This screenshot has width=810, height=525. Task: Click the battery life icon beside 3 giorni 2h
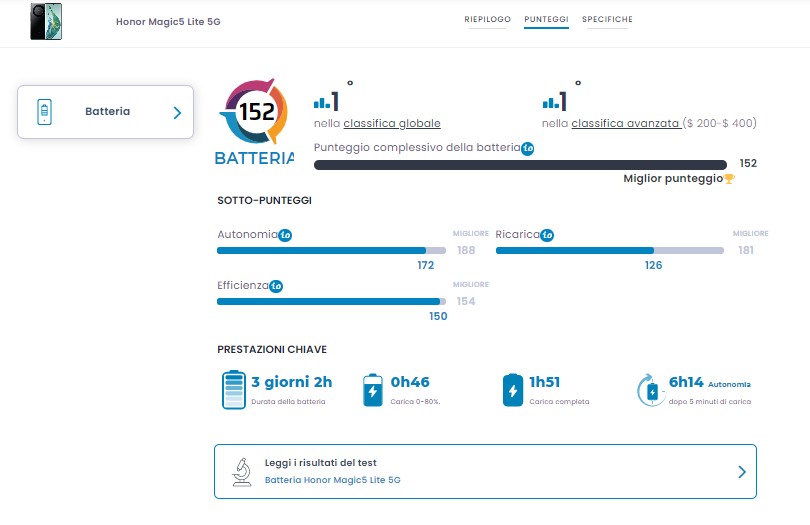233,389
